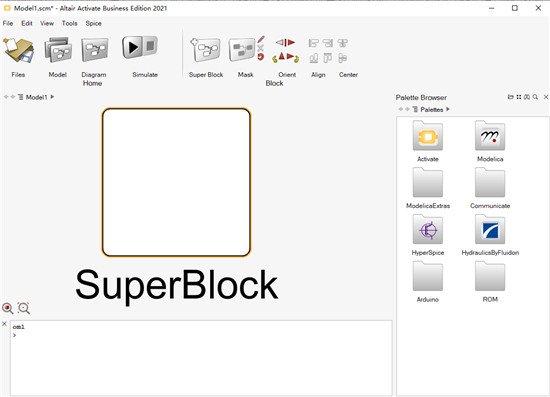Flip the block horizontally
Image resolution: width=550 pixels, height=397 pixels.
pos(285,42)
